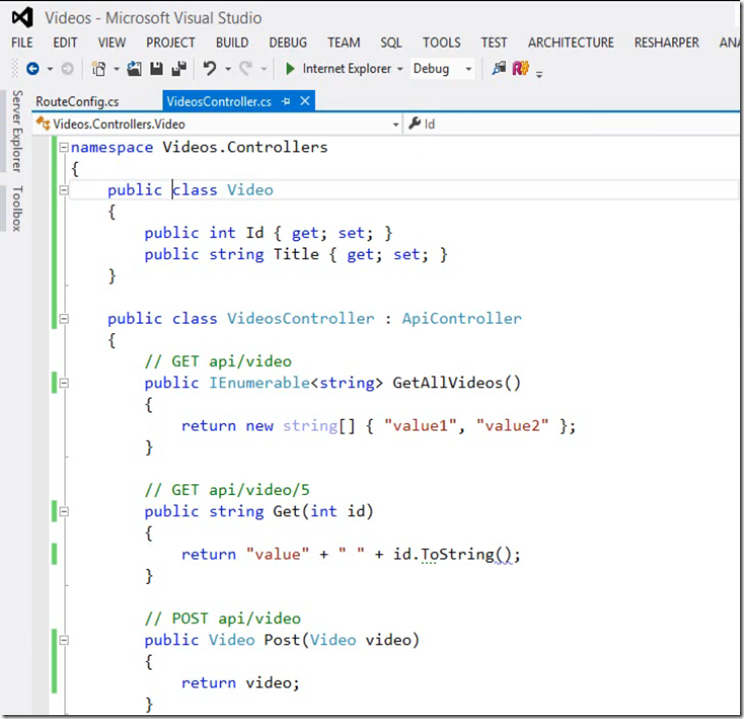Viewport: 744px width, 719px height.
Task: Click the class icon beside Videos.Controllers.Video
Action: coord(43,123)
